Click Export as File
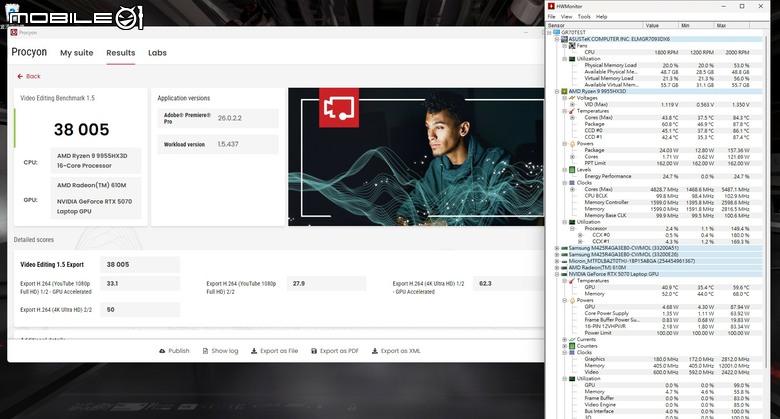 [274, 351]
